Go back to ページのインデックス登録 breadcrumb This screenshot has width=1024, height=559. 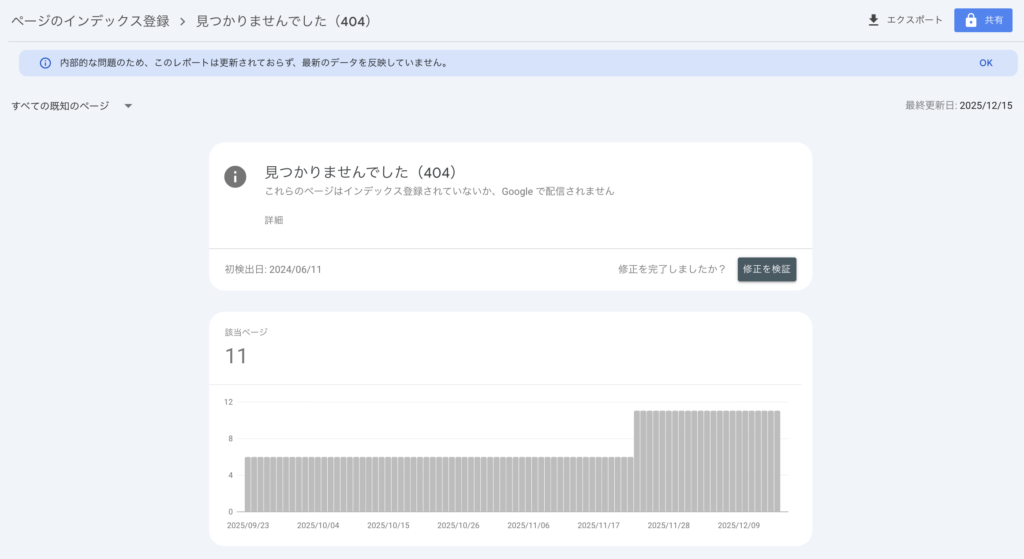[x=90, y=21]
